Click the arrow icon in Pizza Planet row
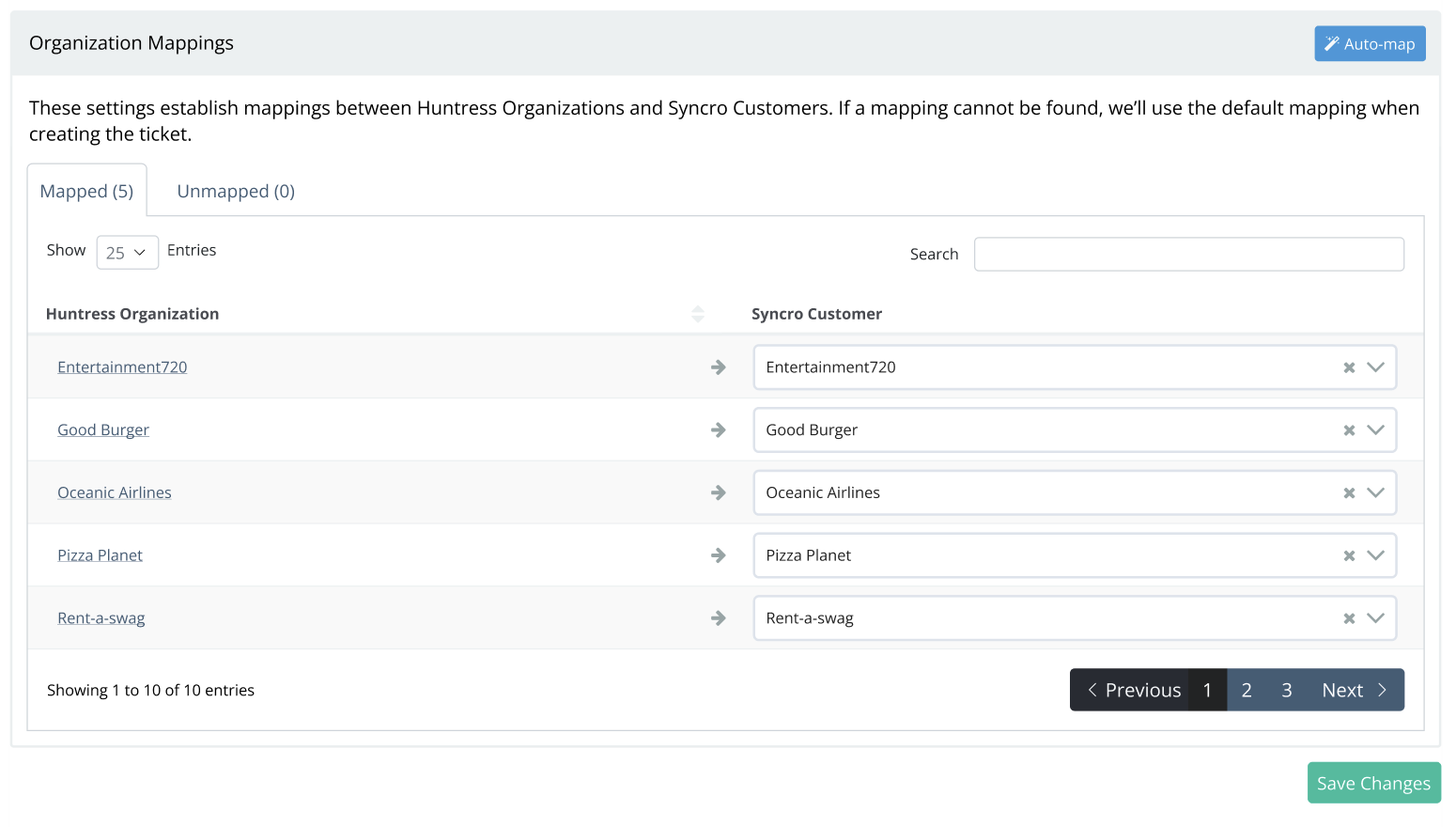 (719, 556)
